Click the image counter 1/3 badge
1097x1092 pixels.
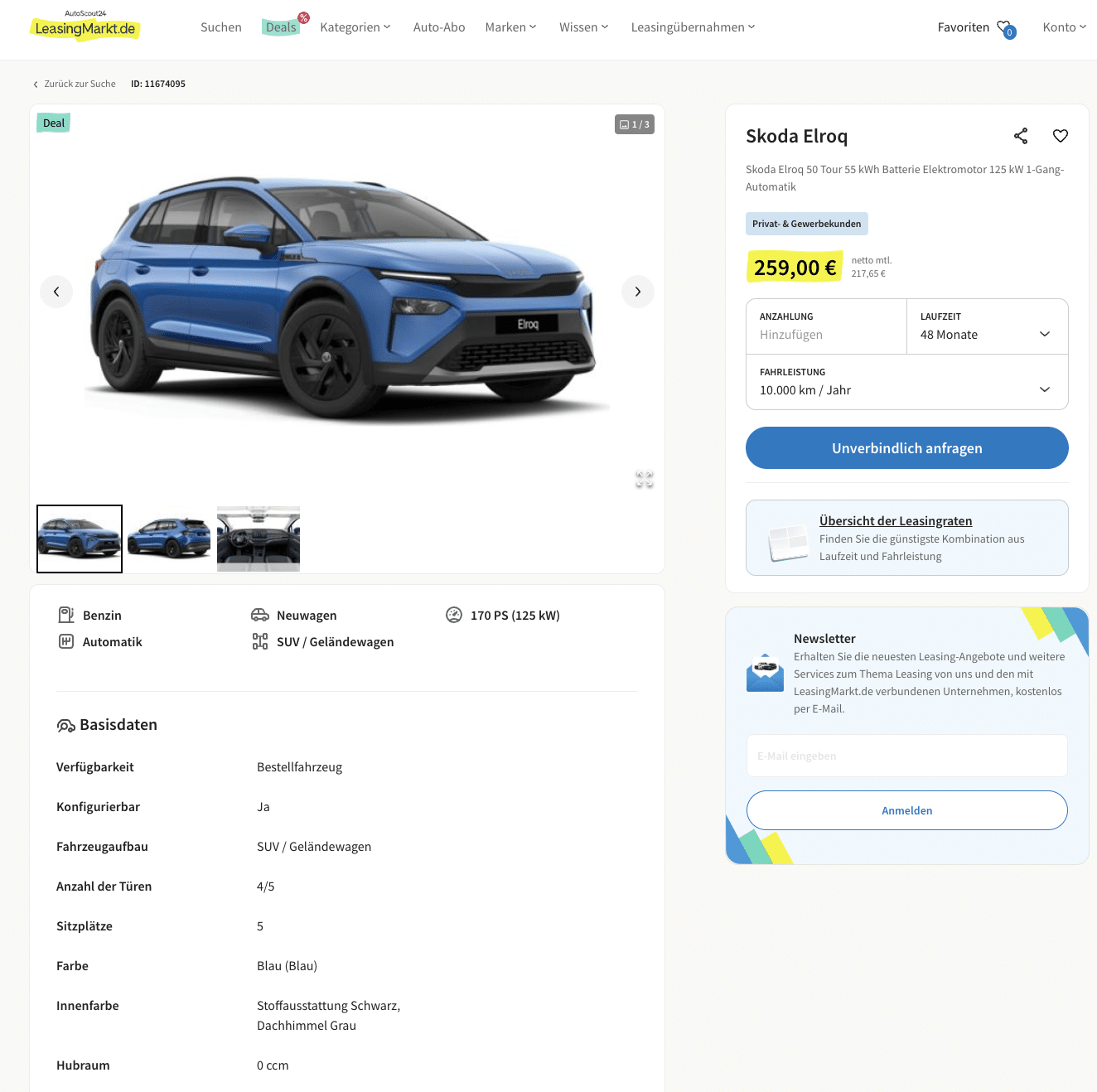[x=635, y=124]
